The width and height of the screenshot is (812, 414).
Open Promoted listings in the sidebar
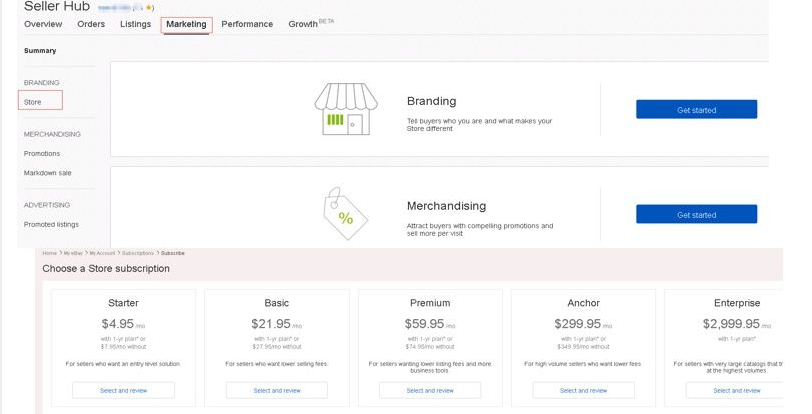pyautogui.click(x=51, y=225)
